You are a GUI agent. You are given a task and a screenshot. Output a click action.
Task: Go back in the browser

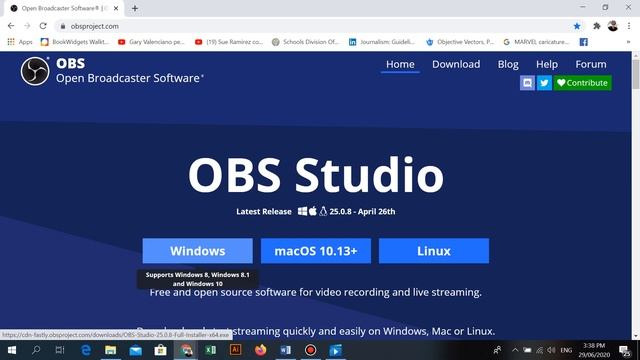pos(11,26)
